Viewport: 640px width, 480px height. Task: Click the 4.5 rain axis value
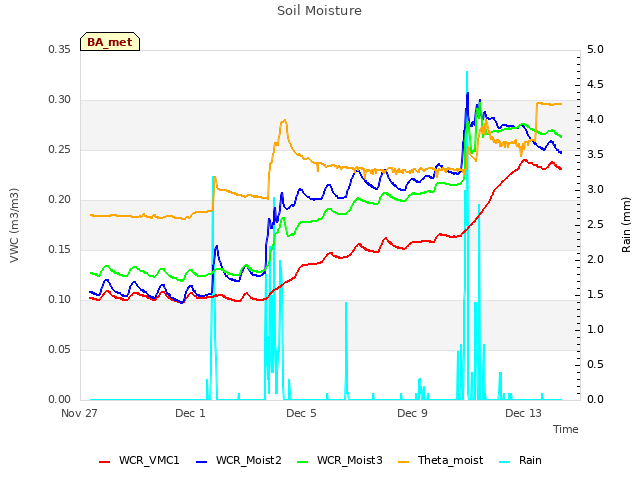coord(595,84)
